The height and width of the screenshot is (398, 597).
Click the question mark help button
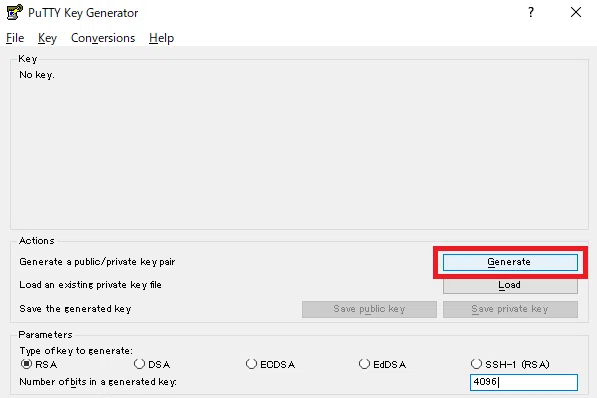531,12
